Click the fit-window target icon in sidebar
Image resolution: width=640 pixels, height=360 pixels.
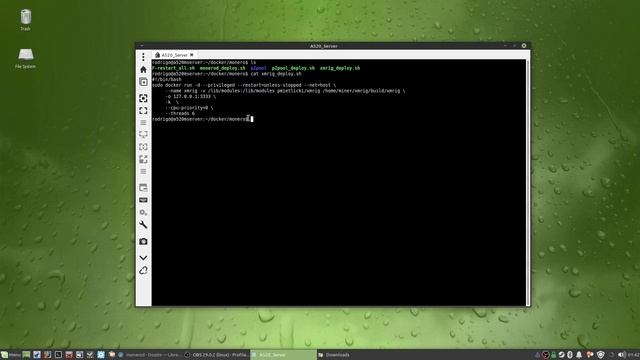click(143, 98)
